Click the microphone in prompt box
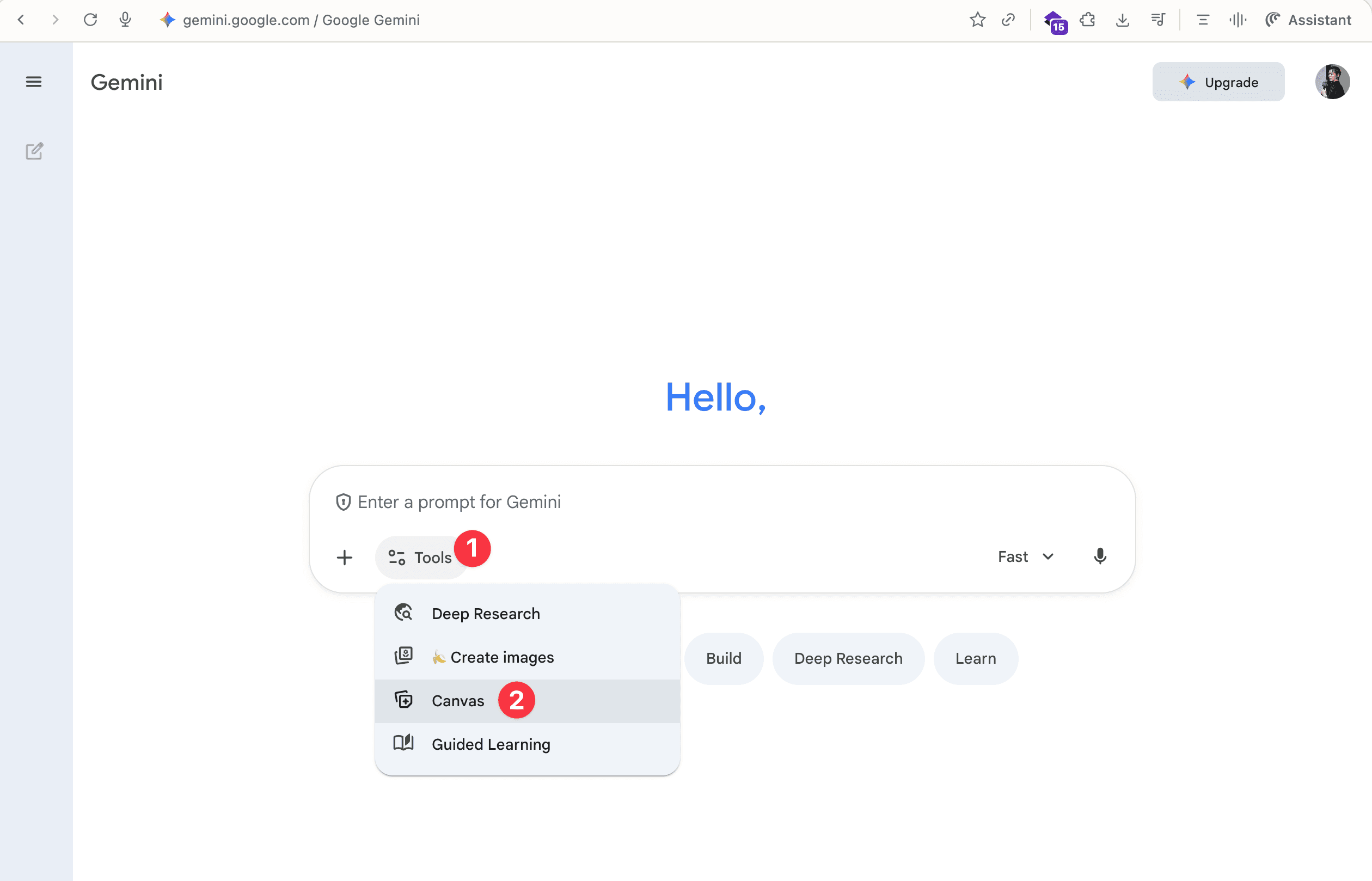 (x=1099, y=556)
